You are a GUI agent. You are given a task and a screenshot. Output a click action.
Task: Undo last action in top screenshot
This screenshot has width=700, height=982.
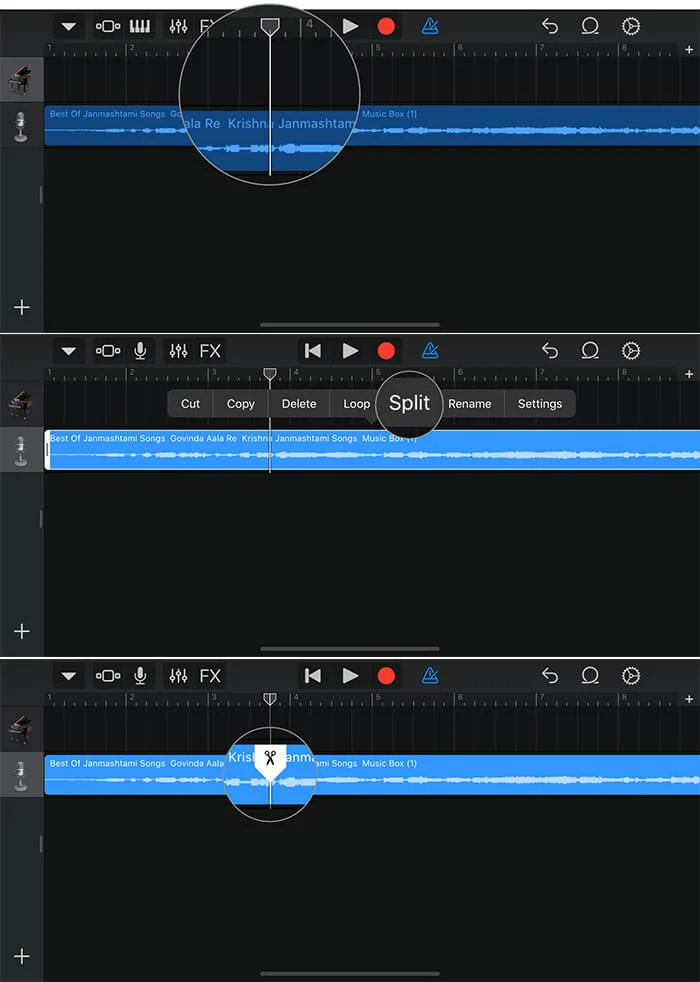click(x=550, y=26)
